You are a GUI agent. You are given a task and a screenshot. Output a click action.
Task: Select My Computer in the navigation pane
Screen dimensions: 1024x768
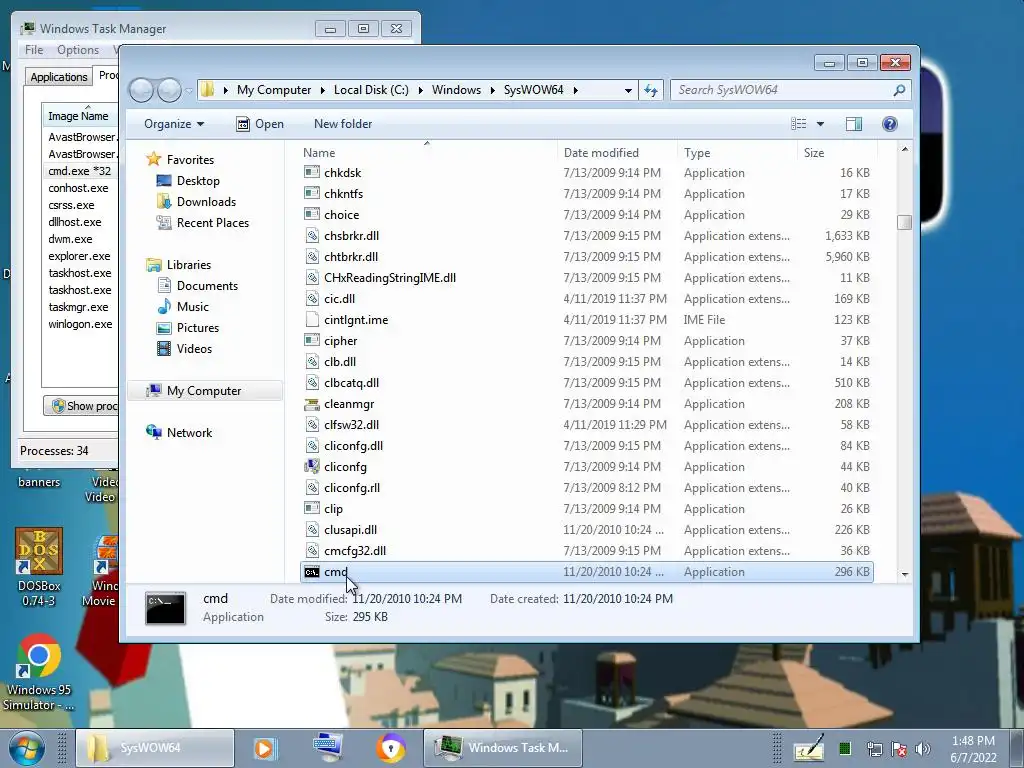tap(204, 391)
